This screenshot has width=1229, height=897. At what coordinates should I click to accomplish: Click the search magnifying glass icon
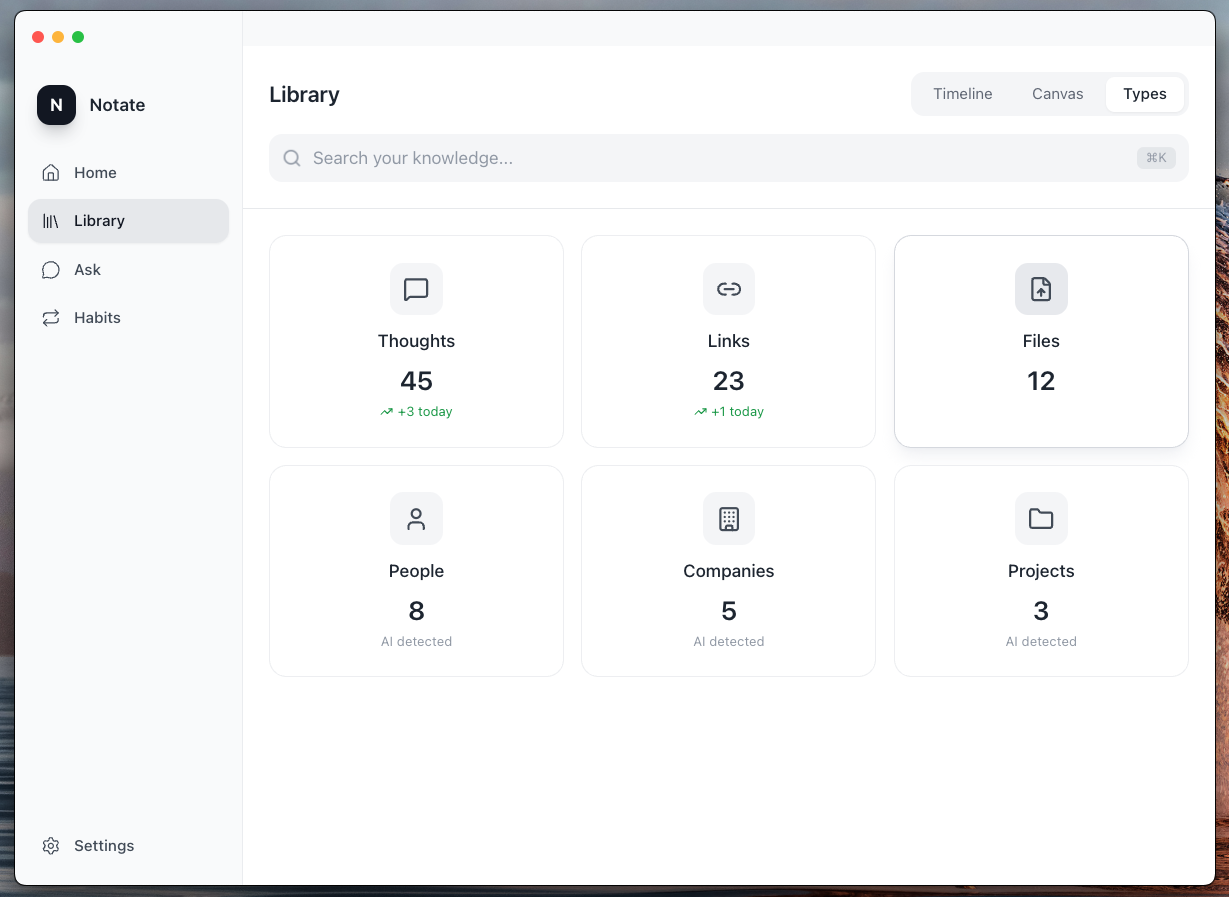pos(292,158)
